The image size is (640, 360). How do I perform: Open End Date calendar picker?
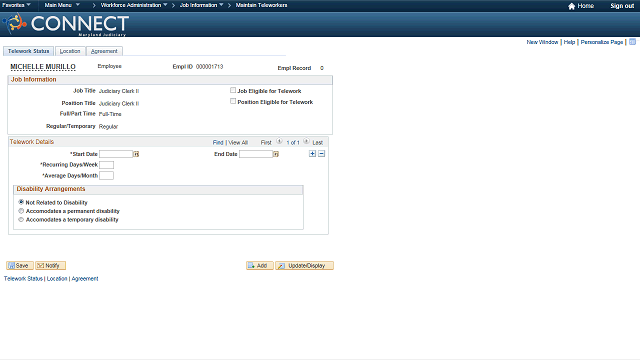click(x=276, y=154)
